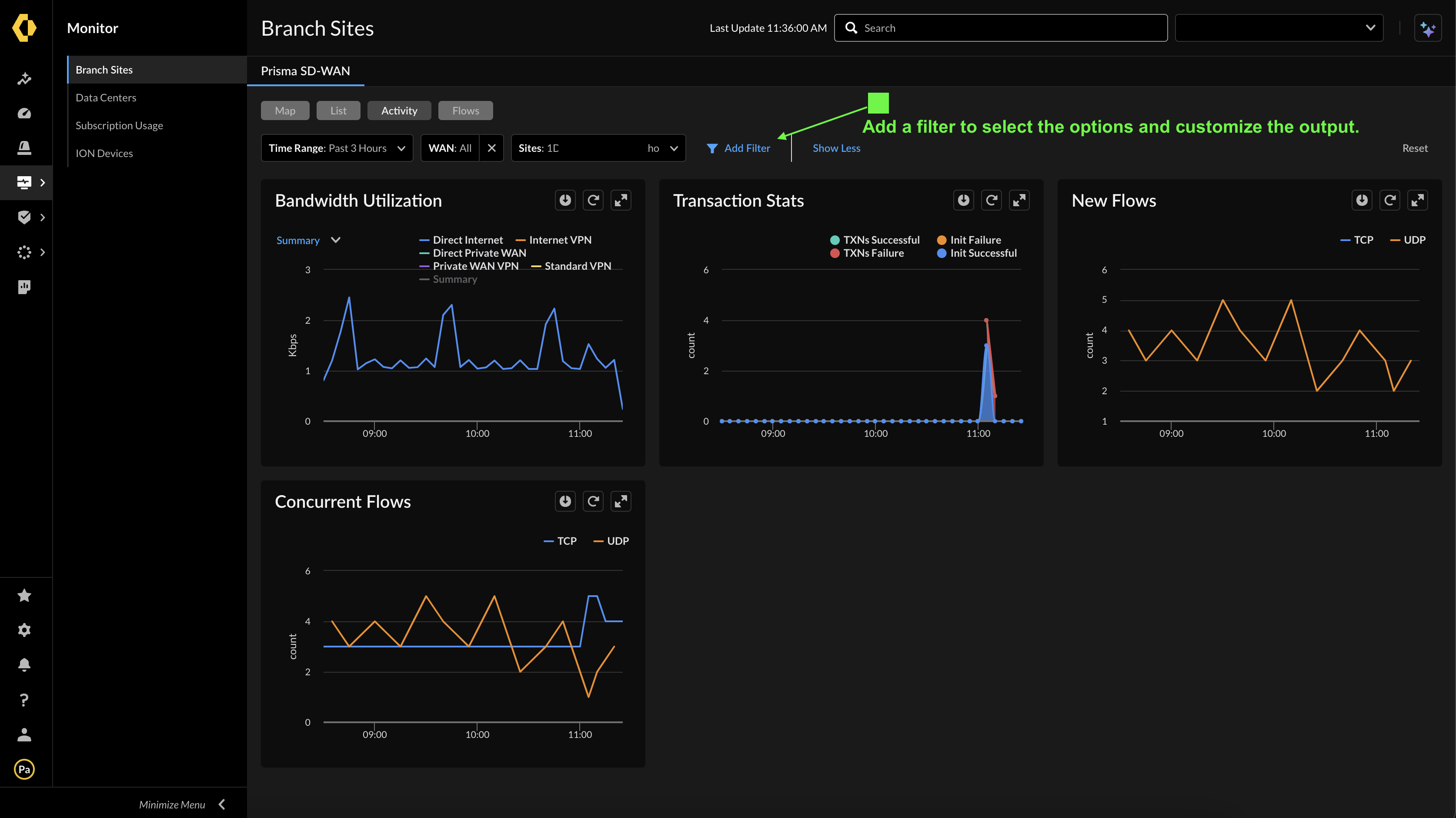Open the settings gear in sidebar
Image resolution: width=1456 pixels, height=818 pixels.
24,630
